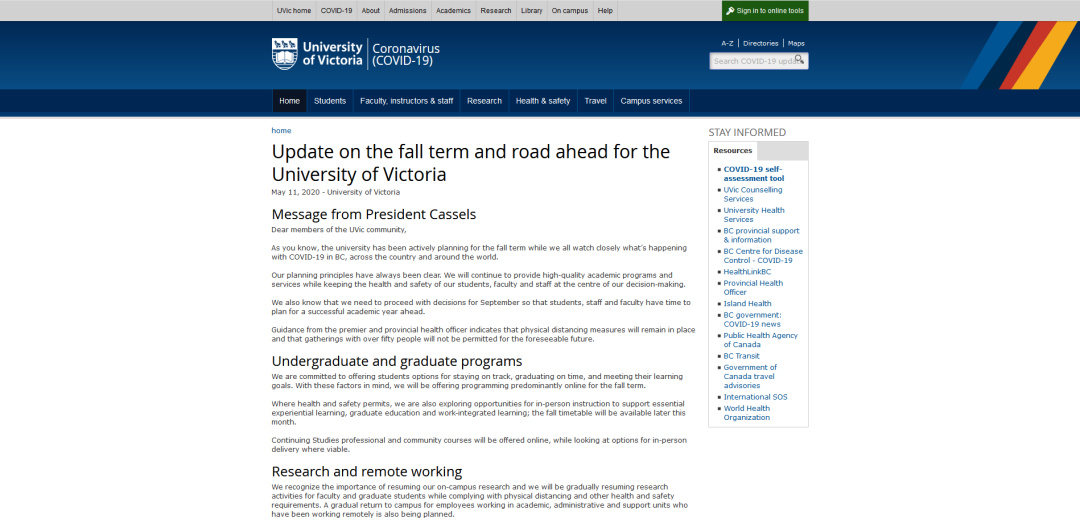Open Campus services in navigation bar
Image resolution: width=1080 pixels, height=523 pixels.
(x=651, y=101)
